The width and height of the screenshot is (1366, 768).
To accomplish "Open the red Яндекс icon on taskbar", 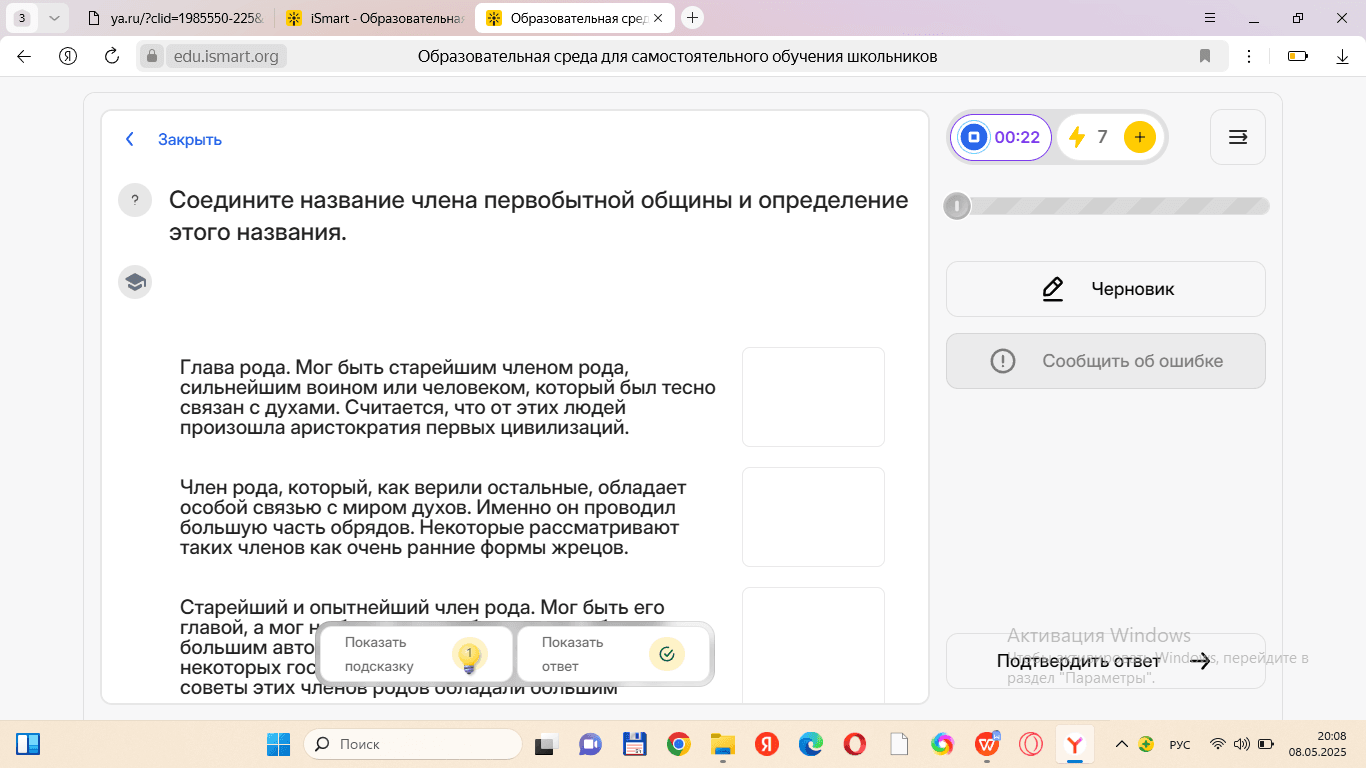I will [x=766, y=744].
